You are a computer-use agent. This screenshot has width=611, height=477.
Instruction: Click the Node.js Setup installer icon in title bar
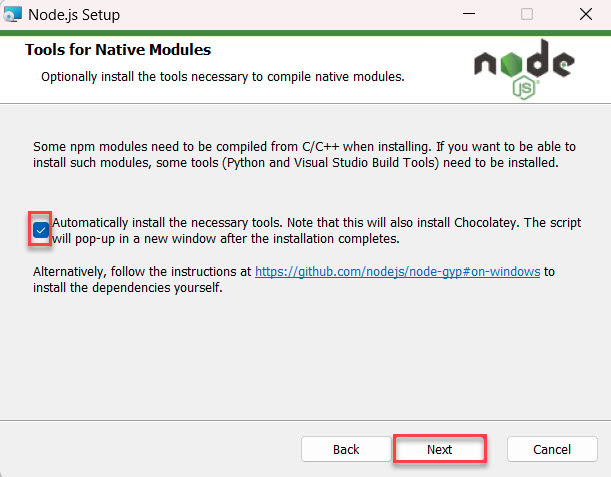[12, 14]
